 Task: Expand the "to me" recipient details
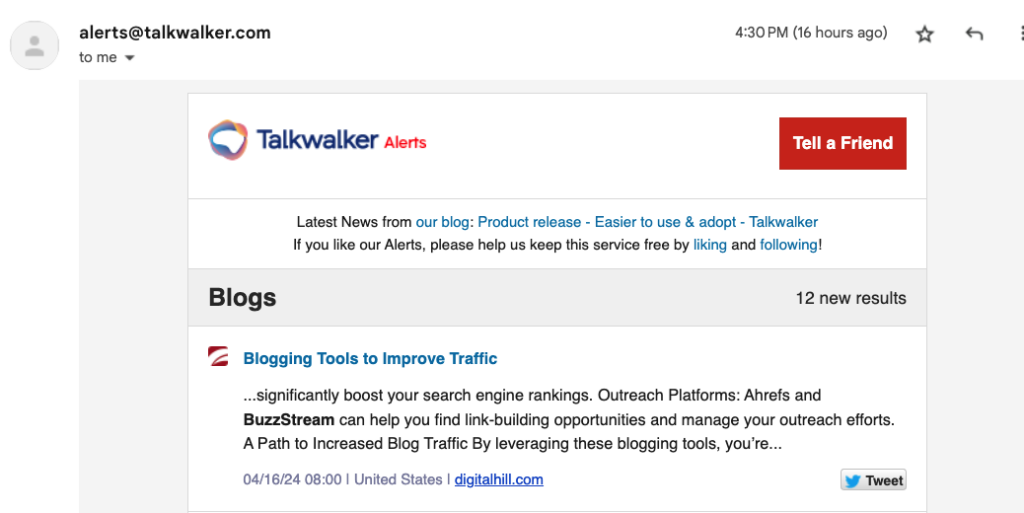(x=130, y=58)
